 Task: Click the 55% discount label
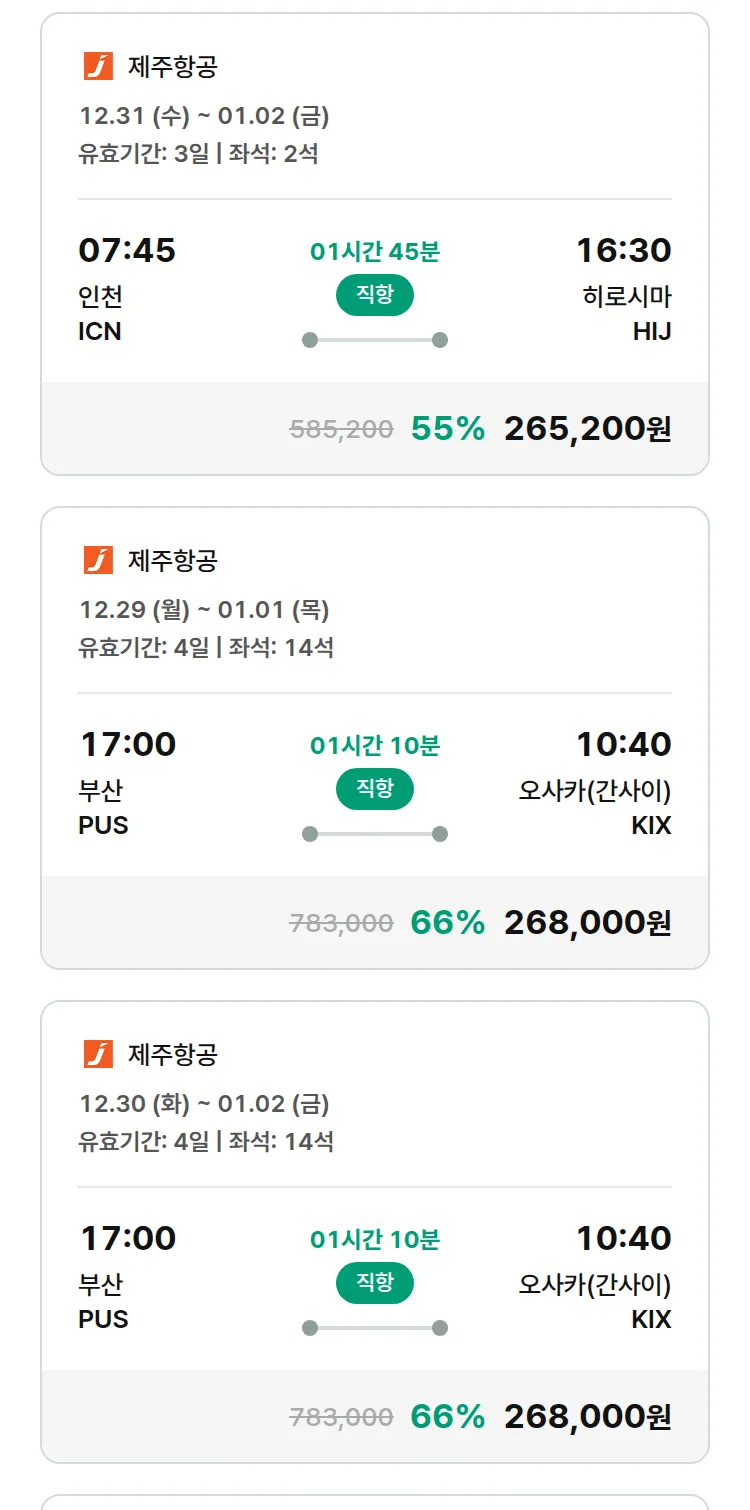pyautogui.click(x=447, y=428)
